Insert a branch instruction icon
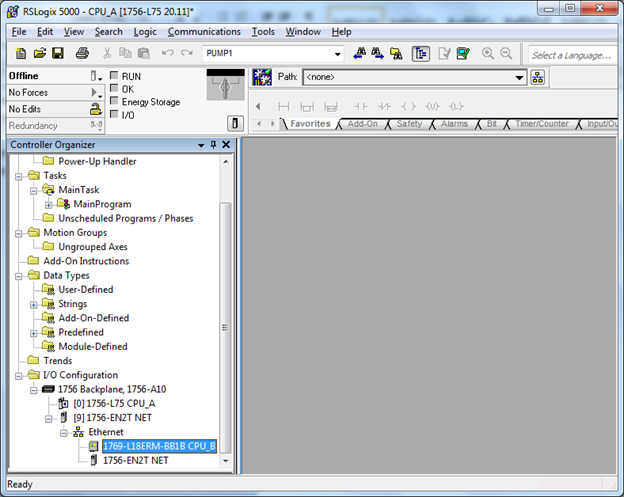 point(307,107)
